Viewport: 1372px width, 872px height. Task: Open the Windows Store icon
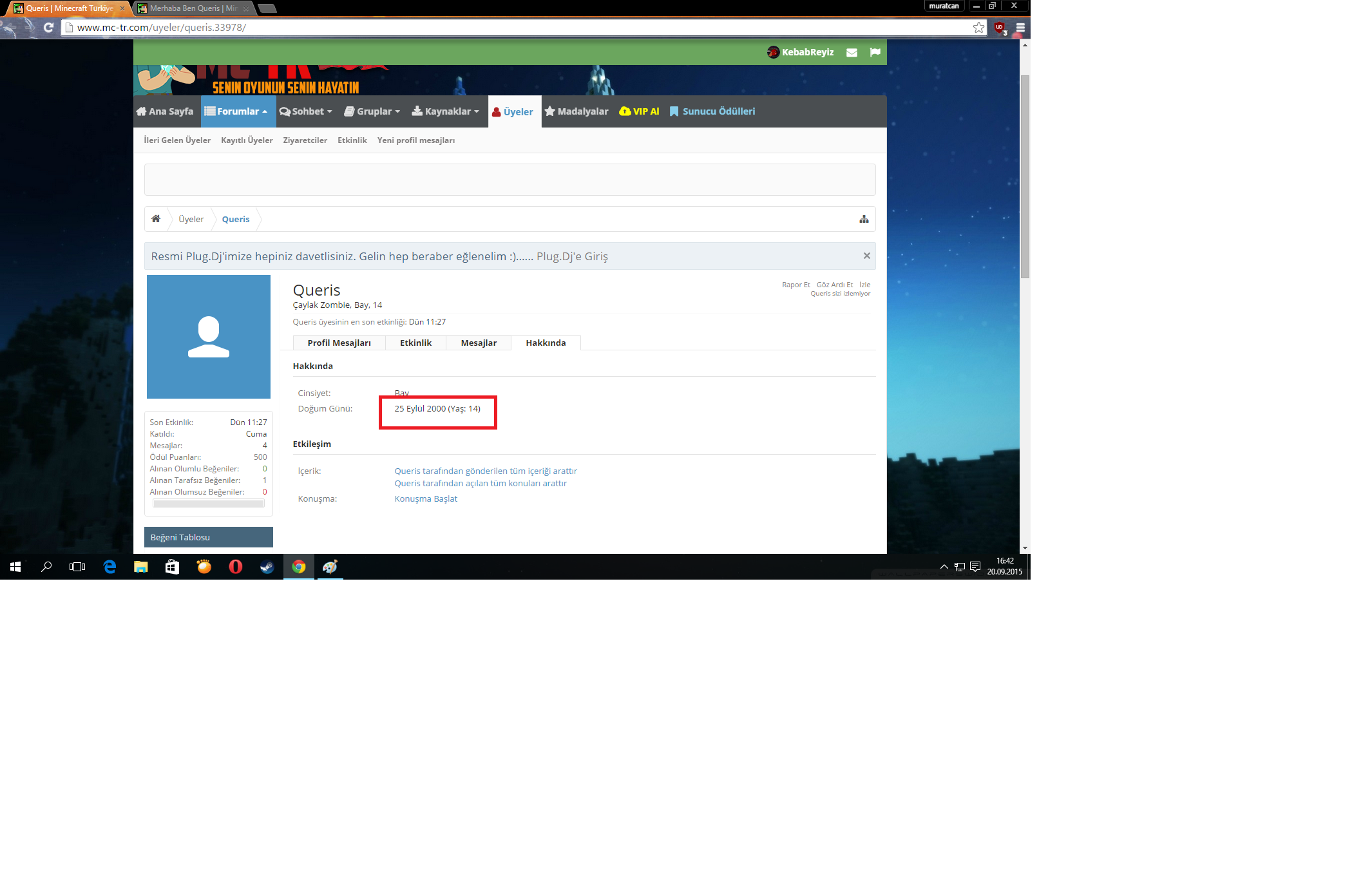[172, 567]
